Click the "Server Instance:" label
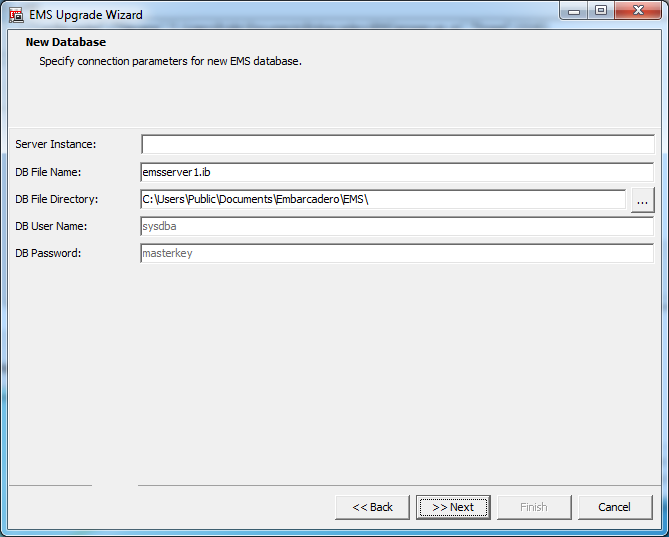 click(x=56, y=144)
